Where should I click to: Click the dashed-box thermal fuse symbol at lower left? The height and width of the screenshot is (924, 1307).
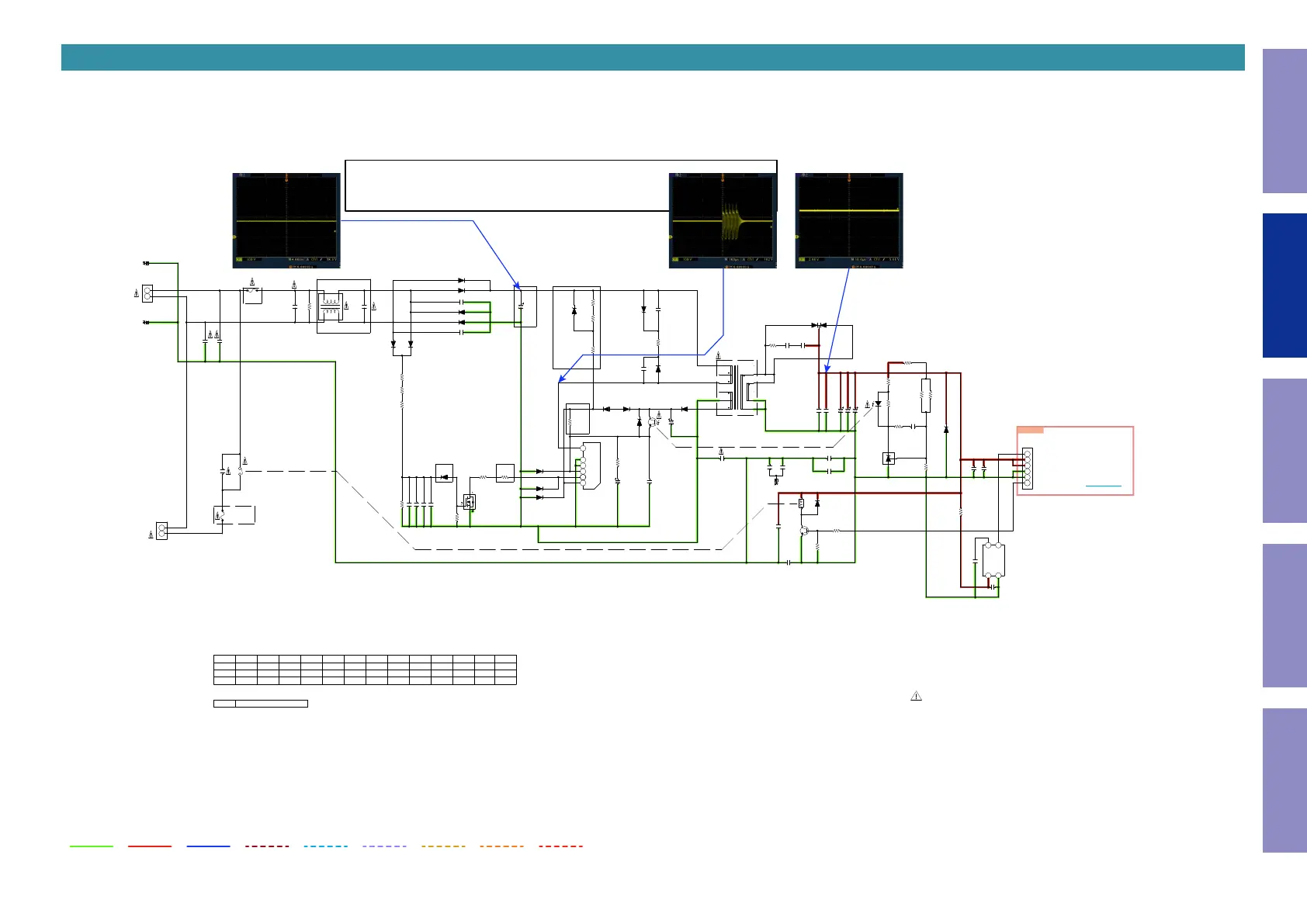pos(234,514)
